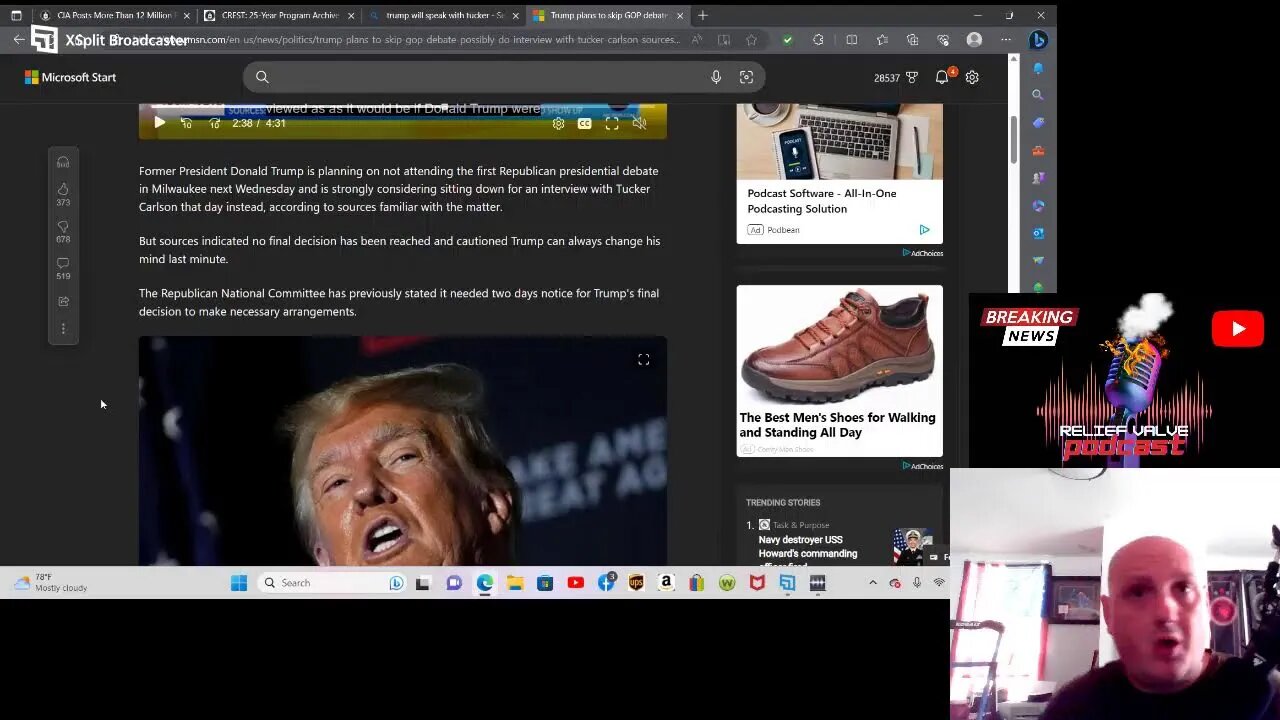
Task: Toggle closed captions on the video
Action: pos(584,123)
